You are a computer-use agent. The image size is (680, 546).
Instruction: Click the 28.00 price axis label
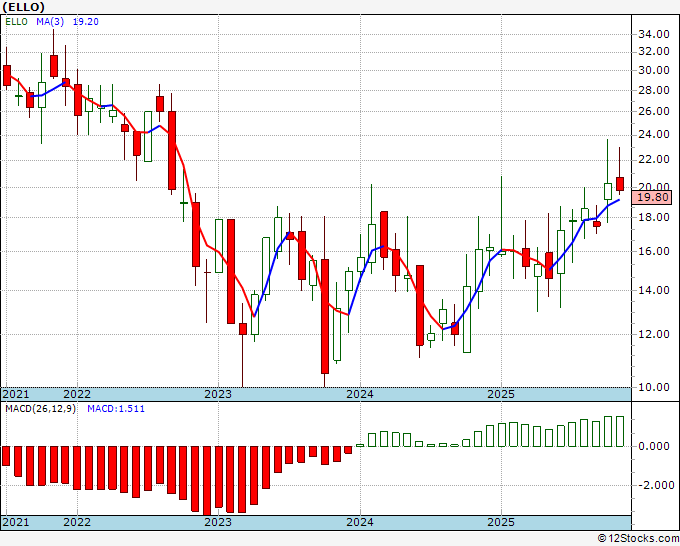coord(654,91)
